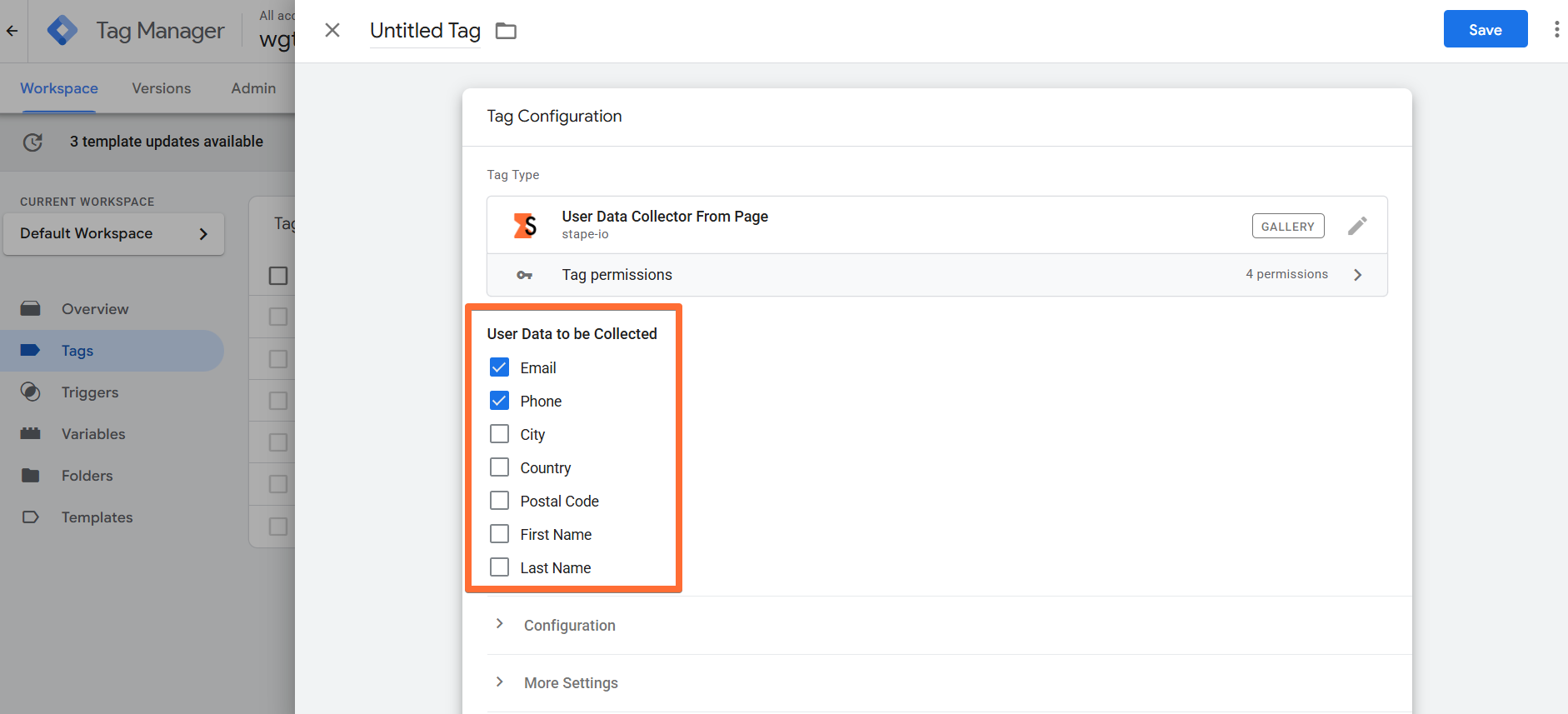
Task: Click the stape-io tag type logo
Action: [525, 226]
